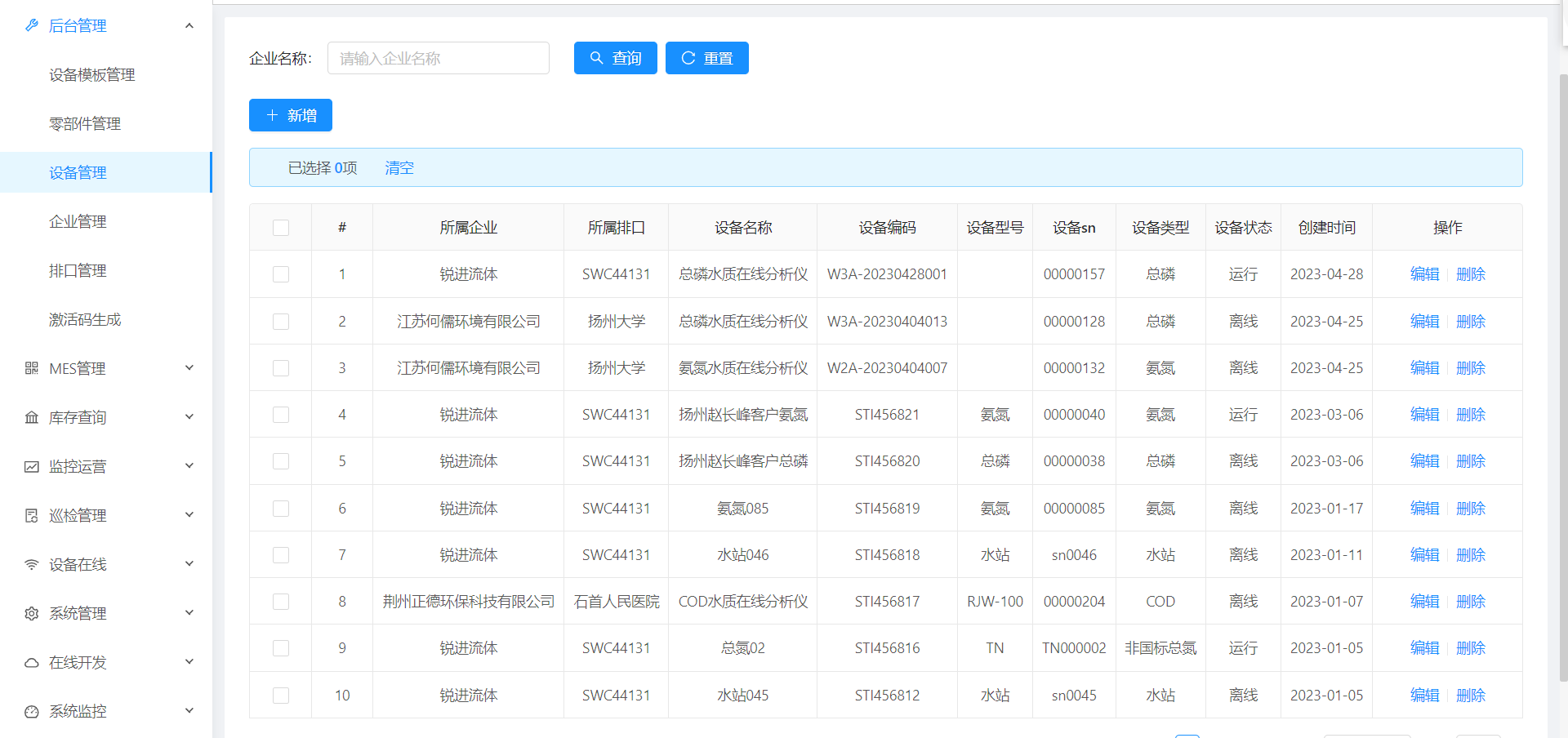
Task: Click cell 非国标总氮
Action: [x=1160, y=648]
